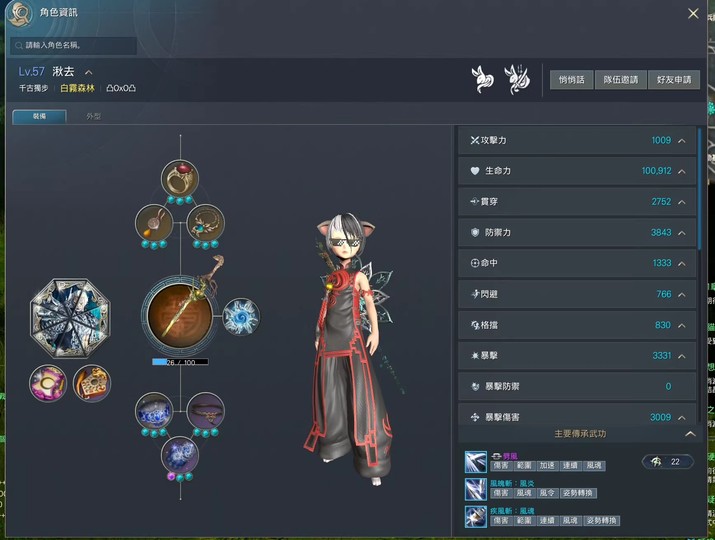Click the blue swirl pet gem slot

pos(241,317)
